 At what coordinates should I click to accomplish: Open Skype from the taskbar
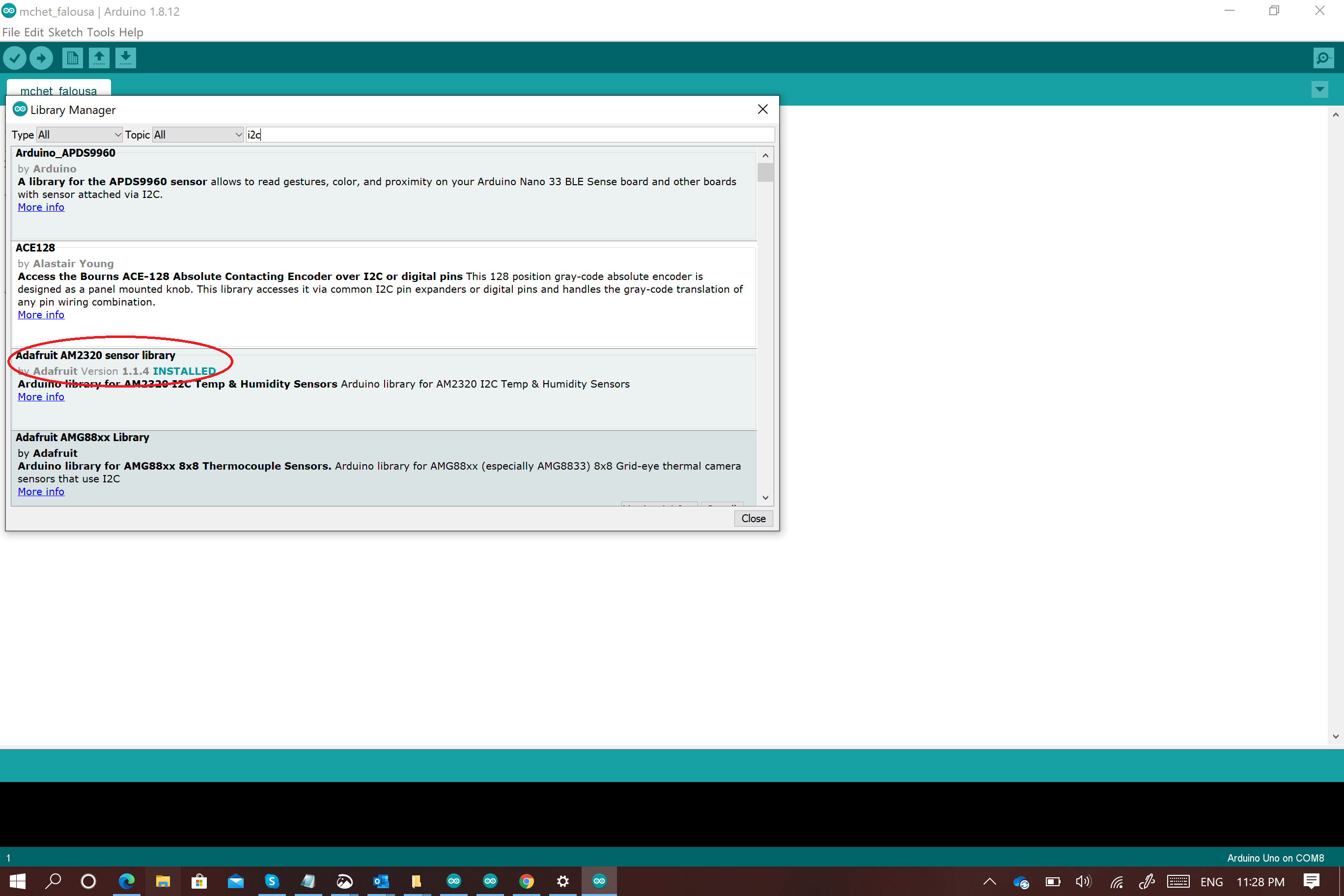pos(272,881)
